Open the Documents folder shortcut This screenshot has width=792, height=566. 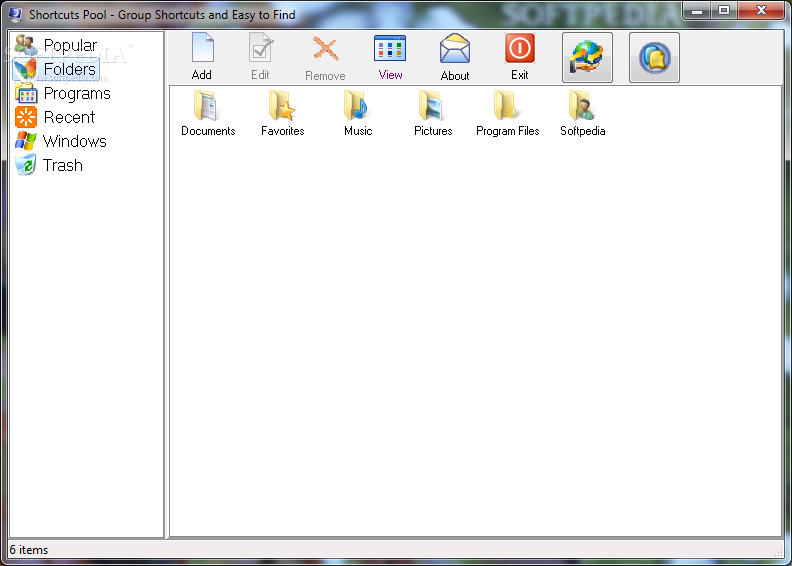tap(206, 106)
